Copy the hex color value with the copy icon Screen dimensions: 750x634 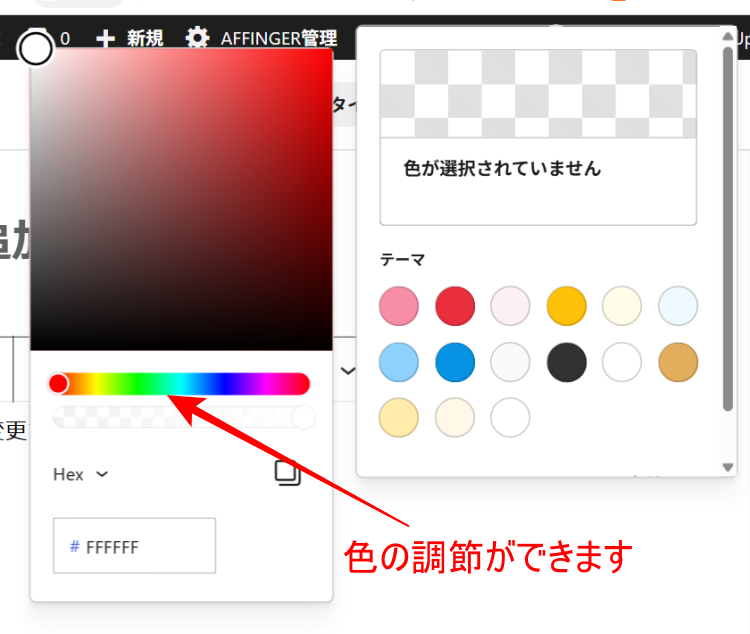287,473
